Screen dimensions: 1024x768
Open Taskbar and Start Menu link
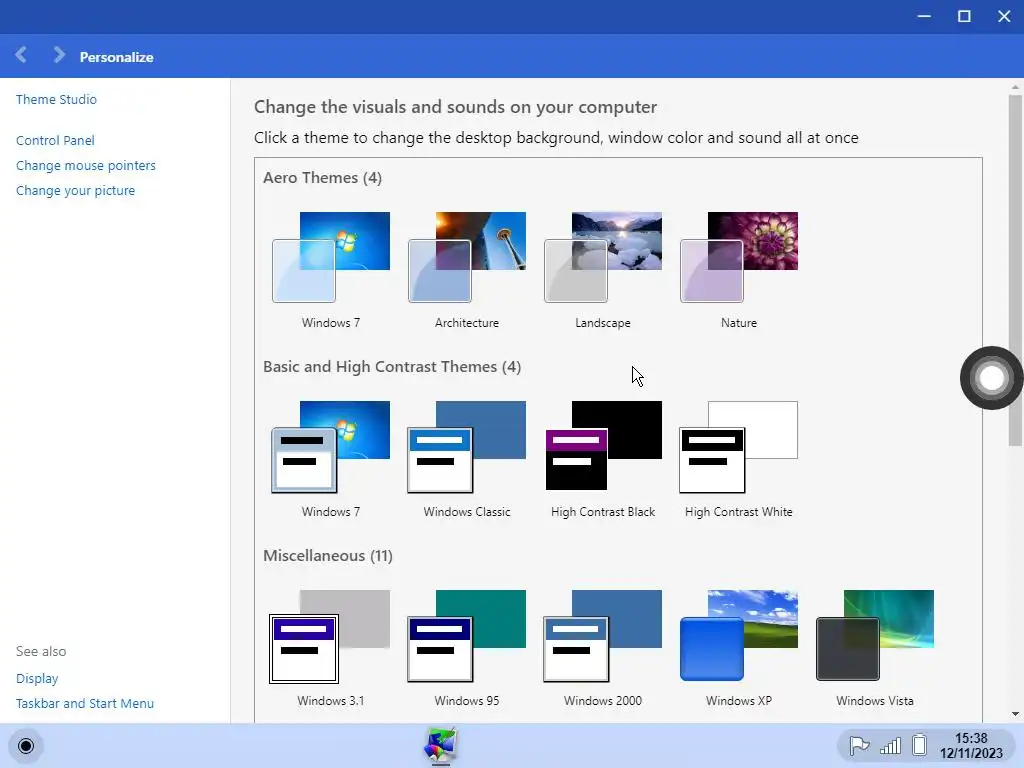coord(85,703)
